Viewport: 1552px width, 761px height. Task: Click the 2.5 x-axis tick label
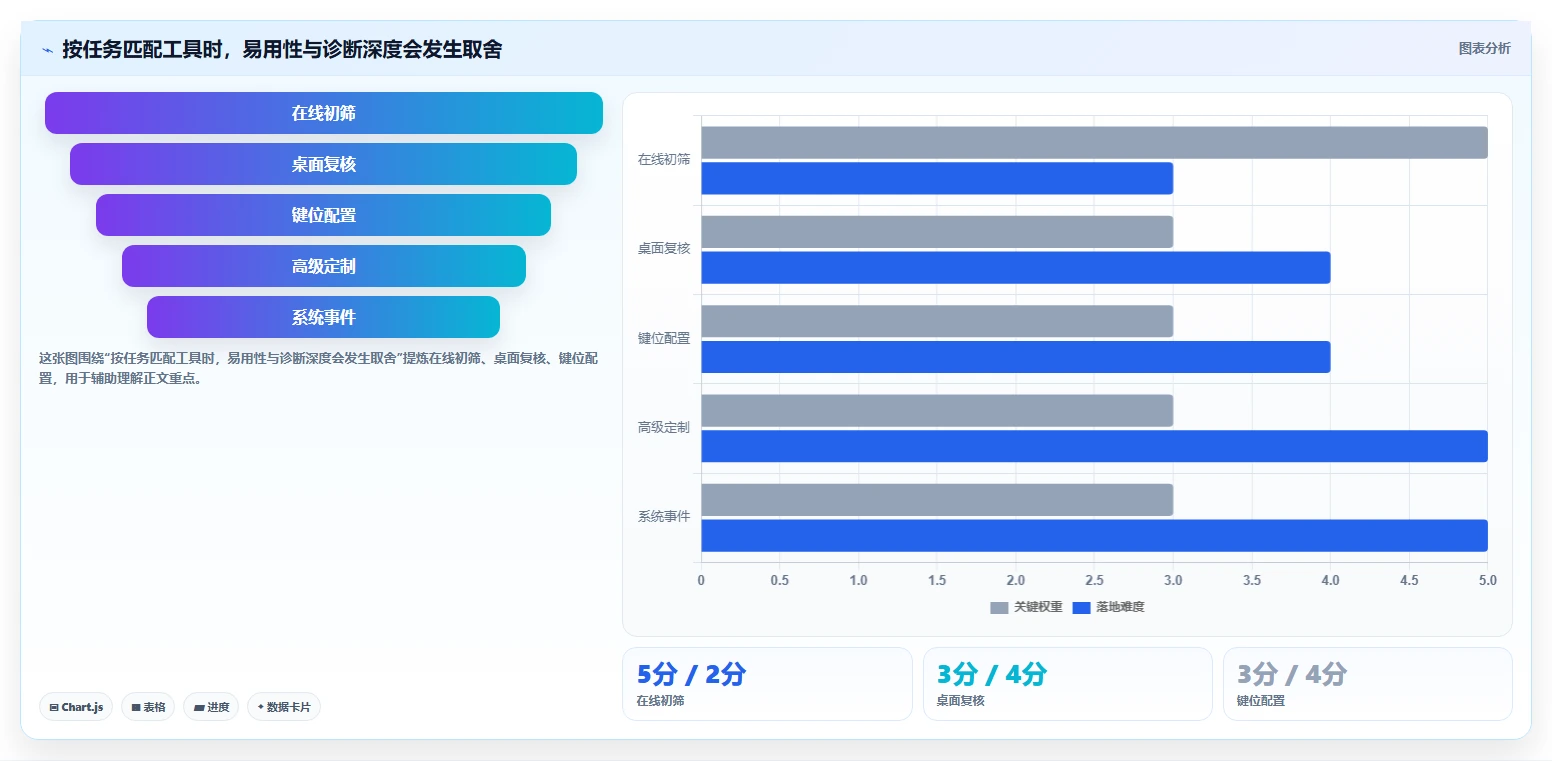(x=1094, y=580)
